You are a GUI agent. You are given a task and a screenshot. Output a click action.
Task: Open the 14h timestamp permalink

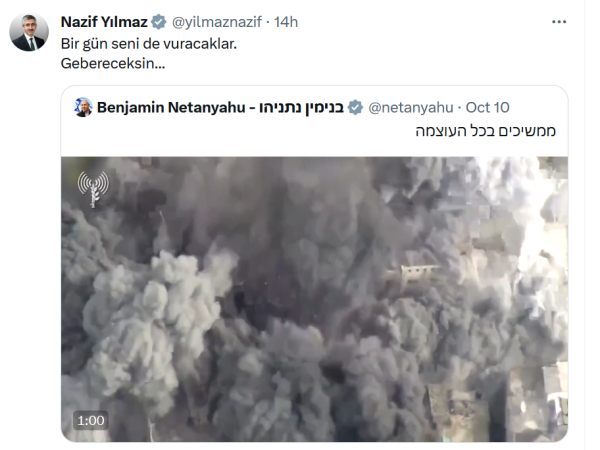tap(286, 22)
